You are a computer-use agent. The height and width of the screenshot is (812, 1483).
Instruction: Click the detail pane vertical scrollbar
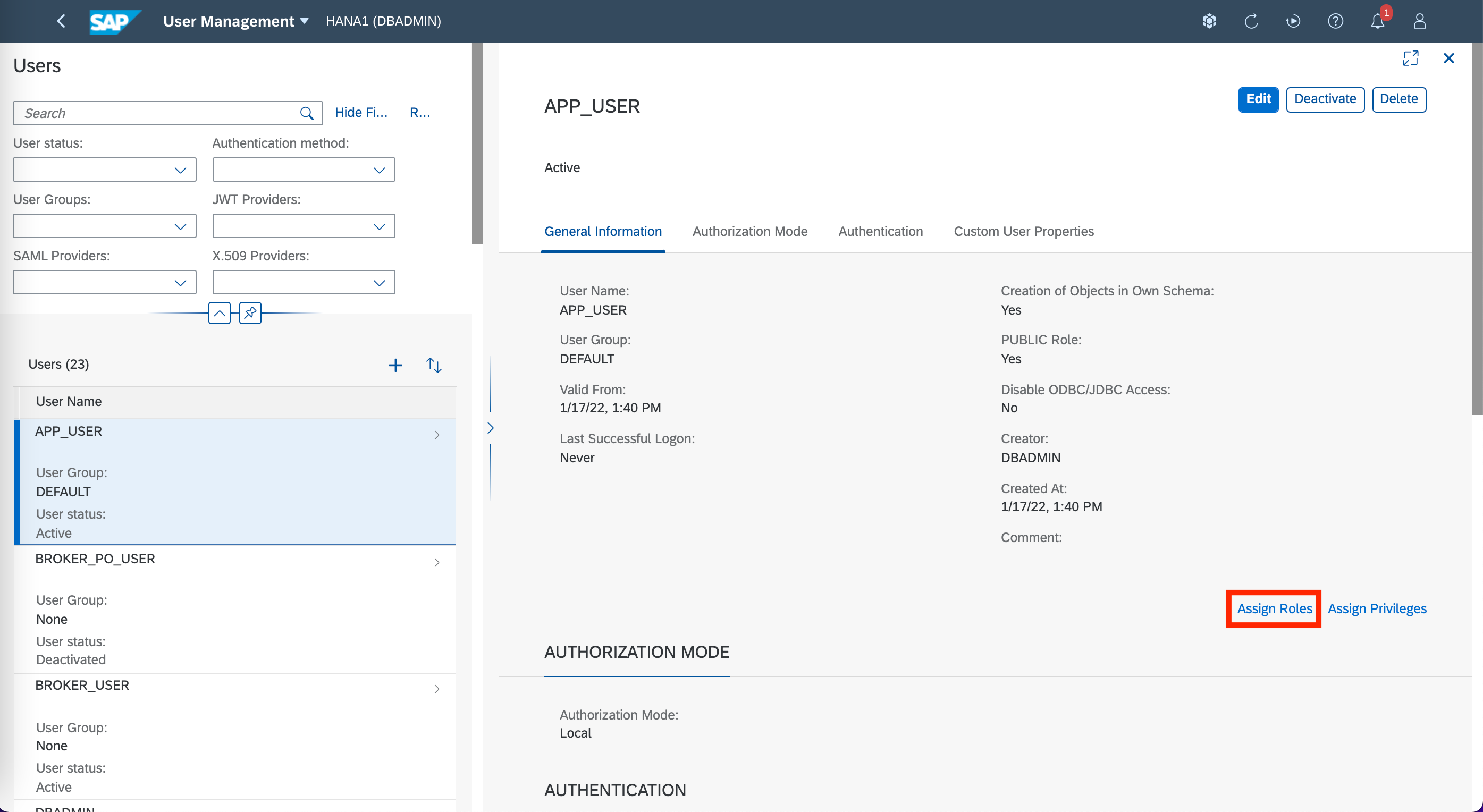click(1477, 227)
